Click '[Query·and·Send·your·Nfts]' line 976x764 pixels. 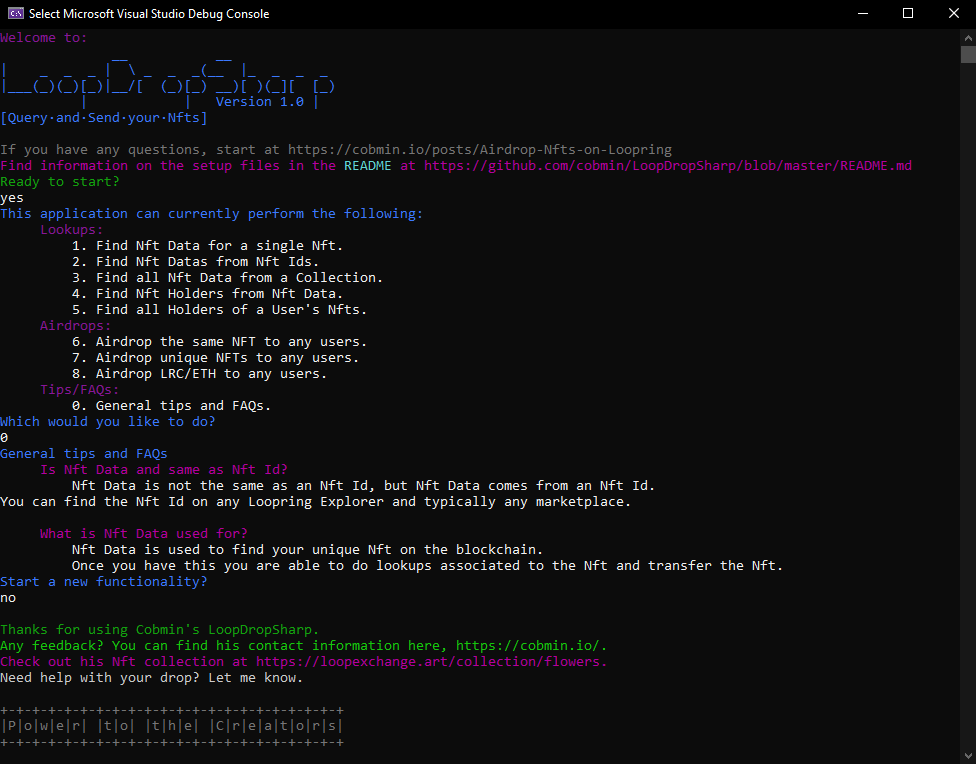tap(104, 118)
